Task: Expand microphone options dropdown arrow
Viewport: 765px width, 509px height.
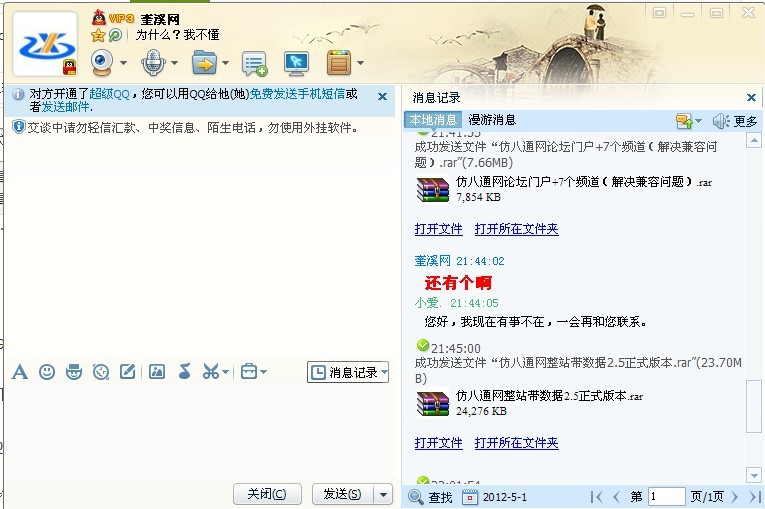Action: coord(175,63)
